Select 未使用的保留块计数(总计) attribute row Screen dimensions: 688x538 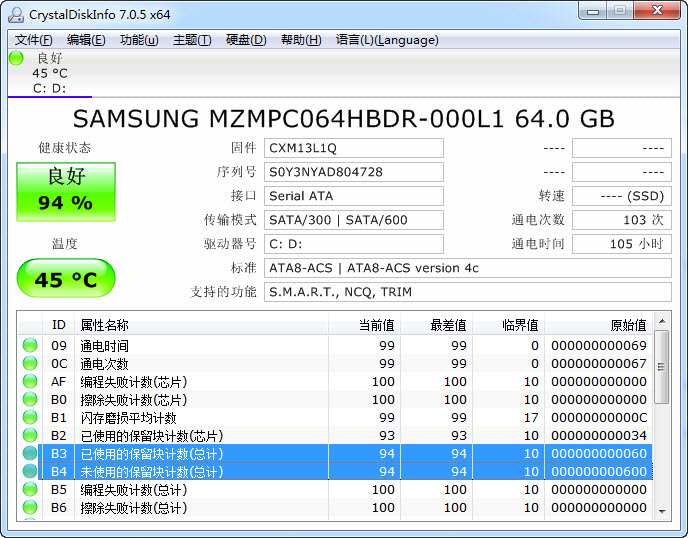pos(335,471)
